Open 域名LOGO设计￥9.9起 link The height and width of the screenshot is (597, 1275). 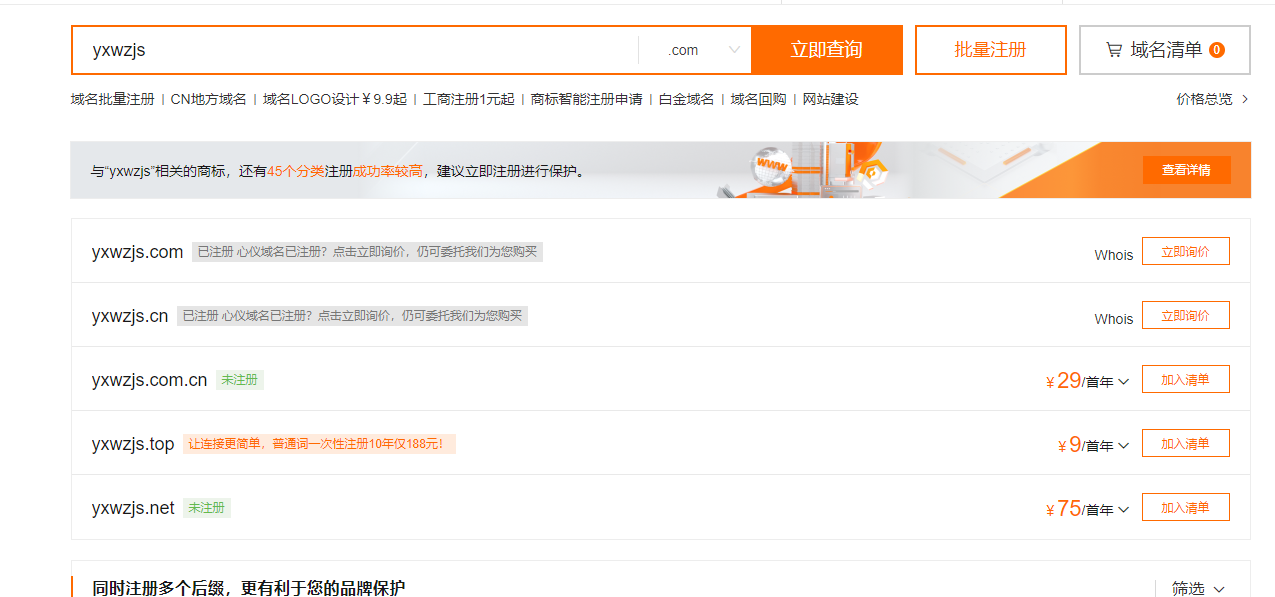[x=335, y=99]
